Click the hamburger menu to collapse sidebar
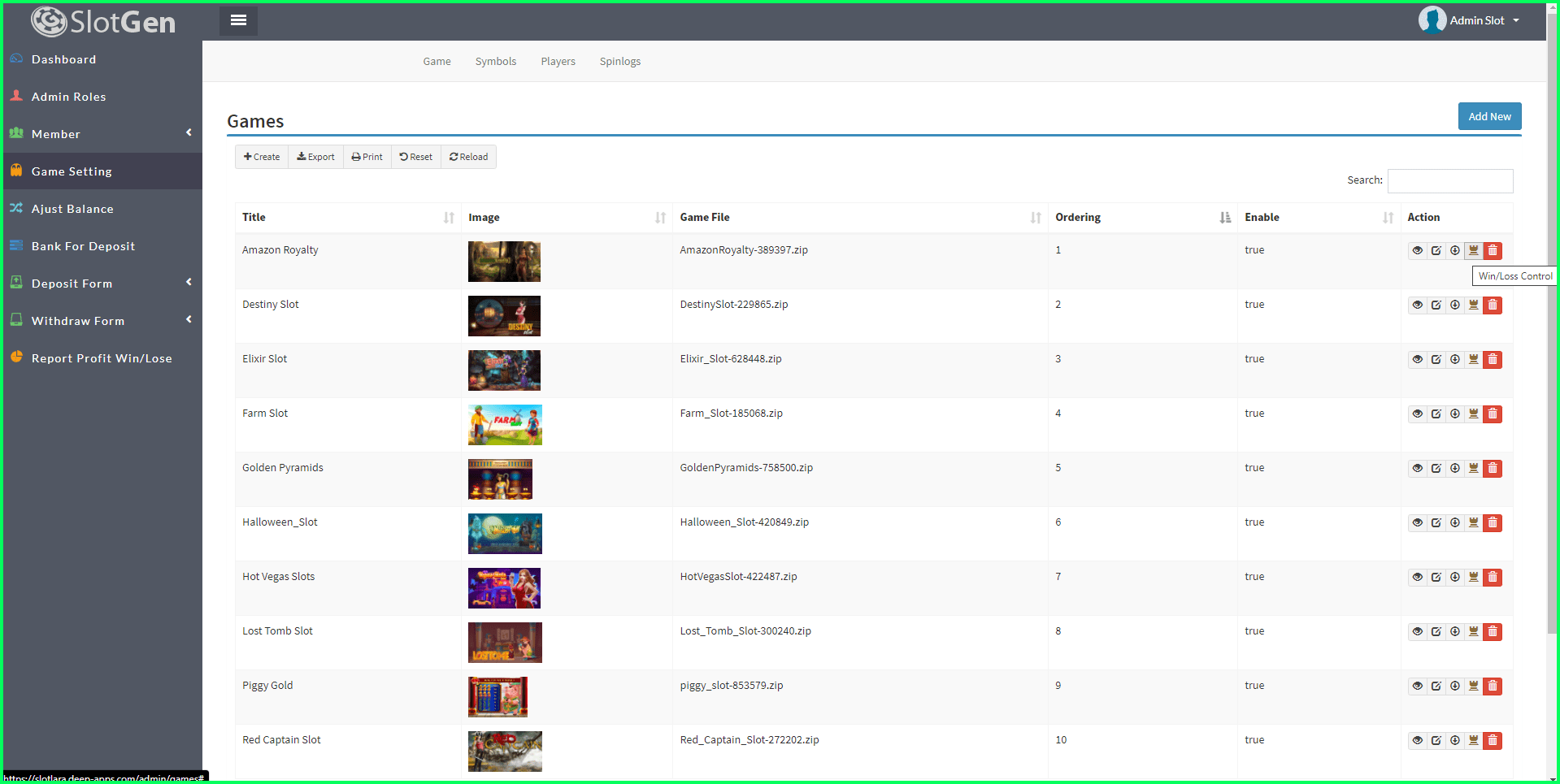The width and height of the screenshot is (1560, 784). 238,20
